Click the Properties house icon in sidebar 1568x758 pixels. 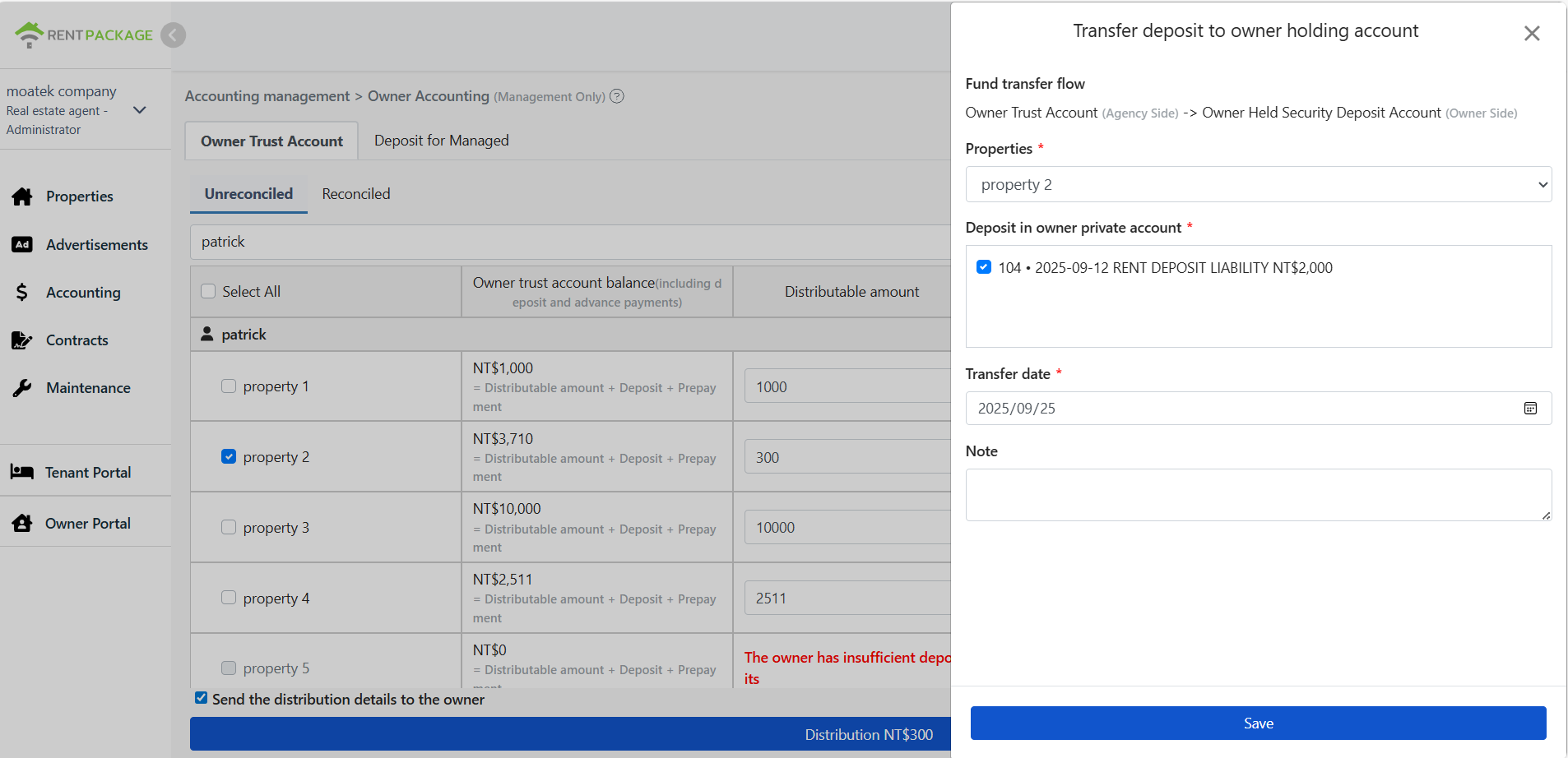[22, 196]
